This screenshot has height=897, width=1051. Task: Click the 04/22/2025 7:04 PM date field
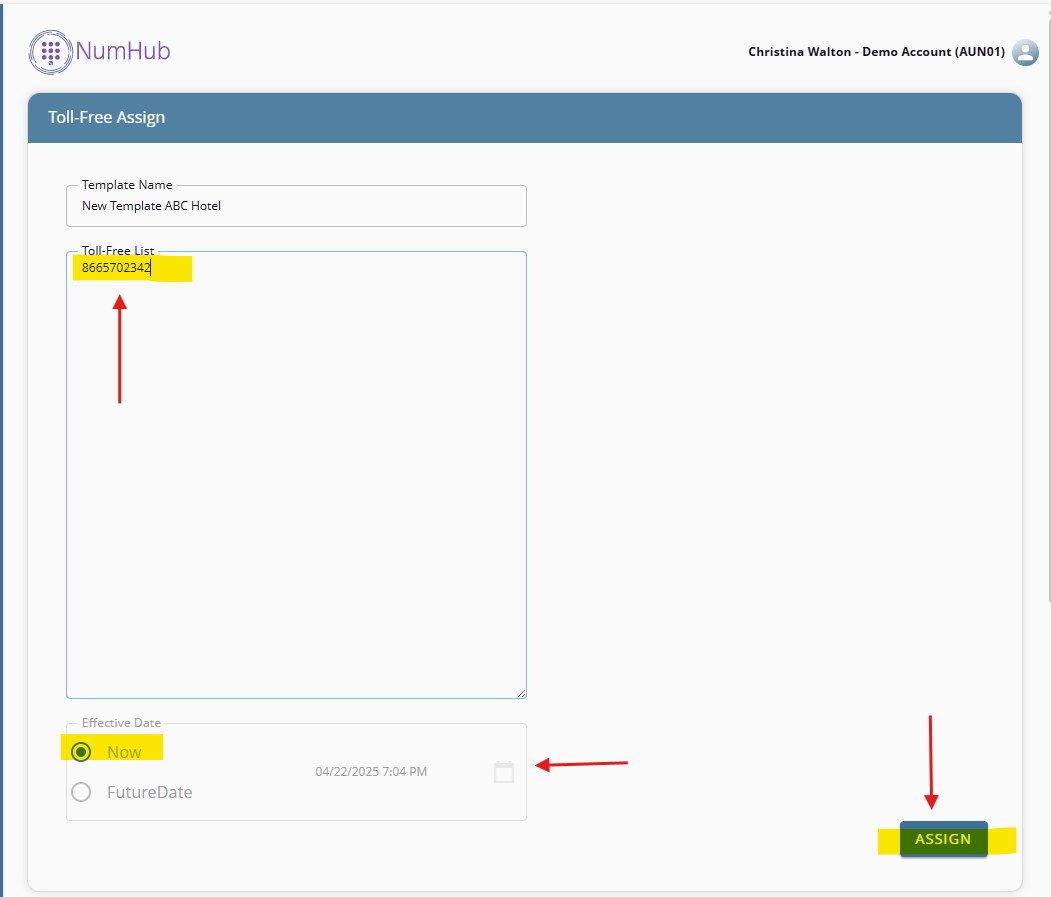[371, 772]
